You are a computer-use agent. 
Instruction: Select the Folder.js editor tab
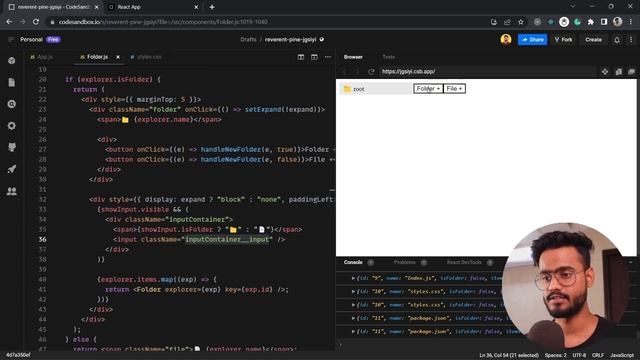[x=97, y=57]
